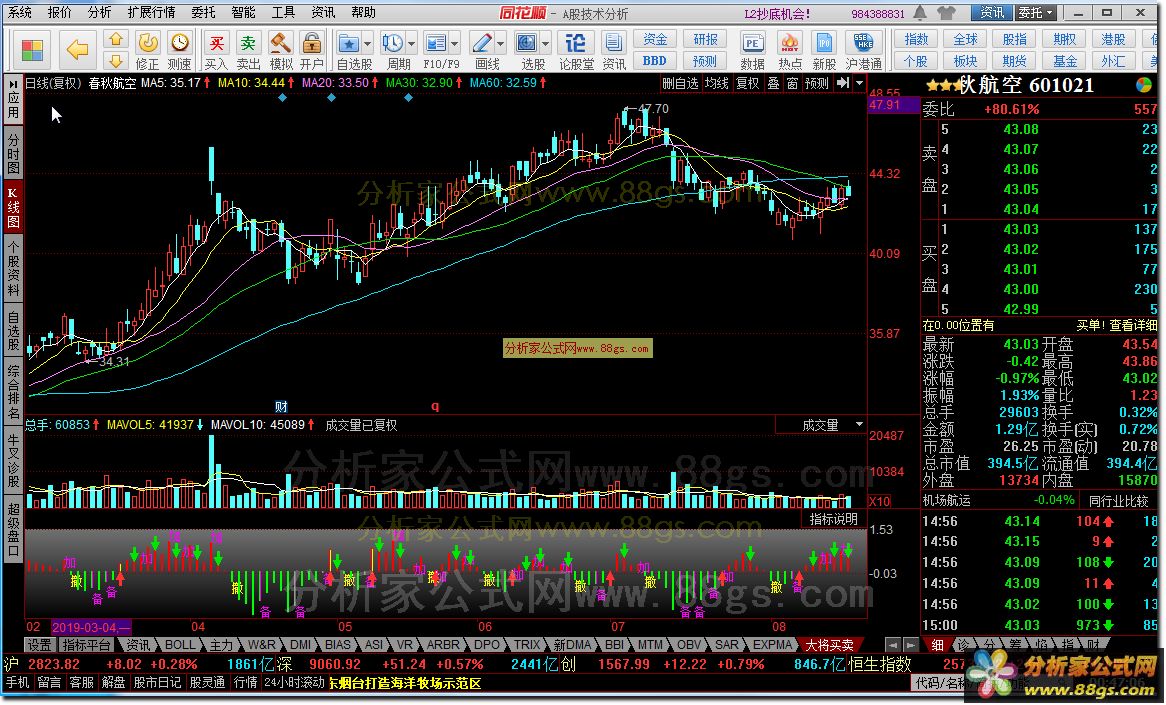Click the BBD button
Screen dimensions: 1166x705
[x=654, y=61]
